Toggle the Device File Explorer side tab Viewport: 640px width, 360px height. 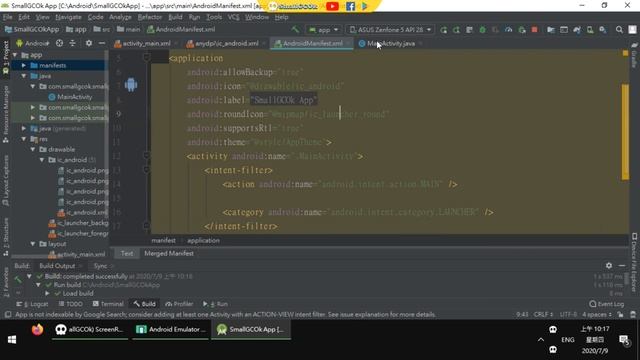[634, 262]
